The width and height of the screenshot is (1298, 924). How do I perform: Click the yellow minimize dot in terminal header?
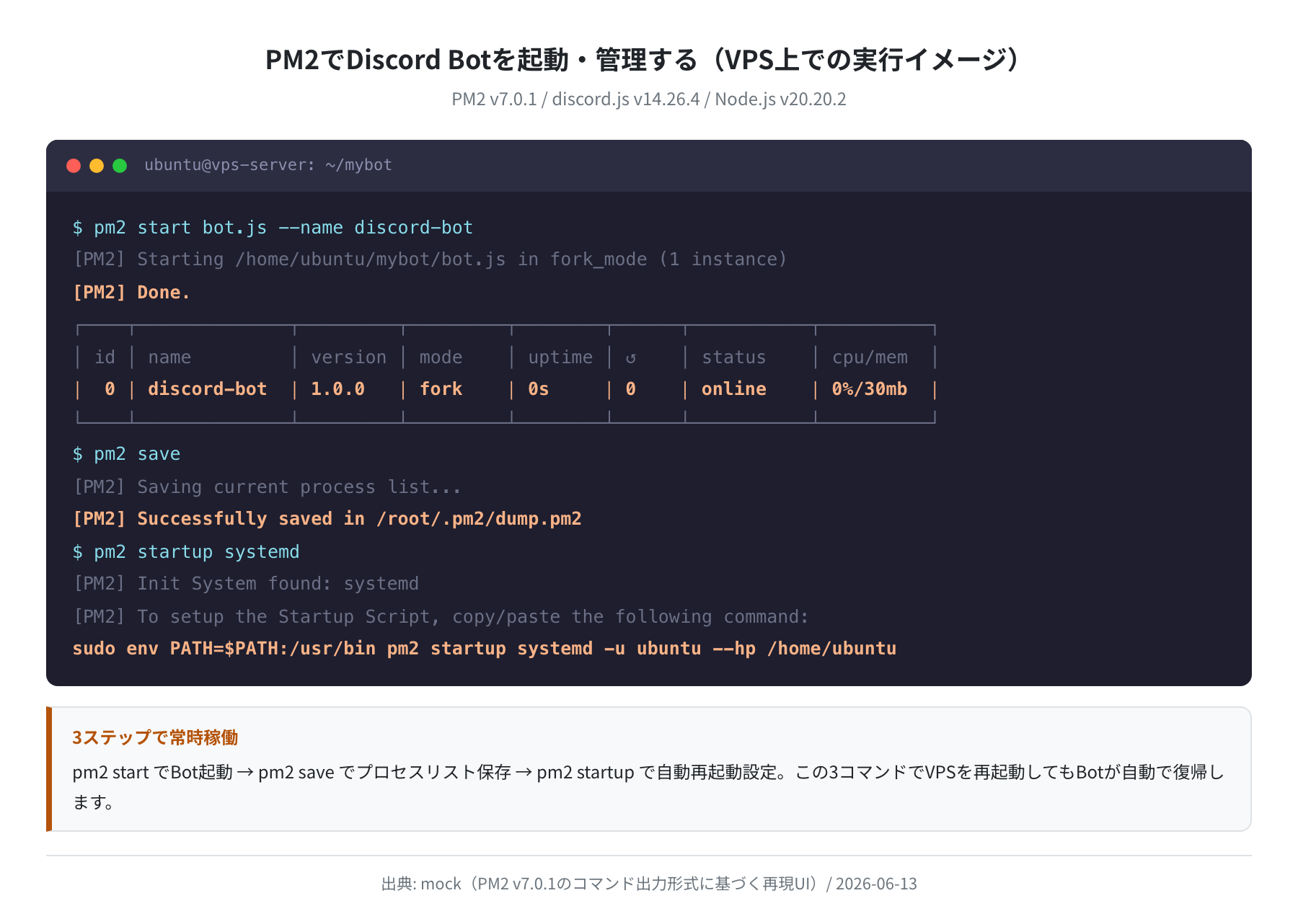pos(97,166)
